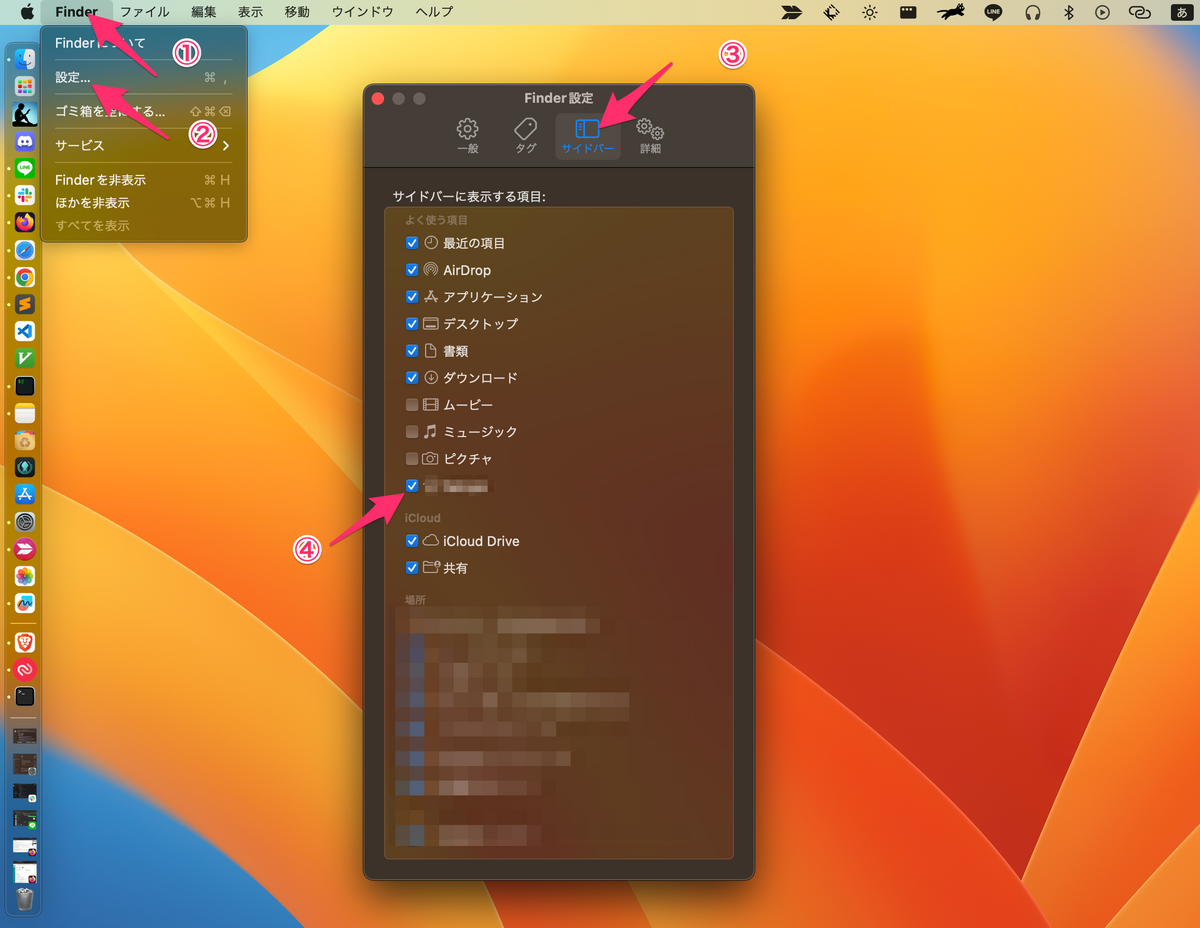
Task: Launch Firefox from the Dock
Action: click(25, 222)
